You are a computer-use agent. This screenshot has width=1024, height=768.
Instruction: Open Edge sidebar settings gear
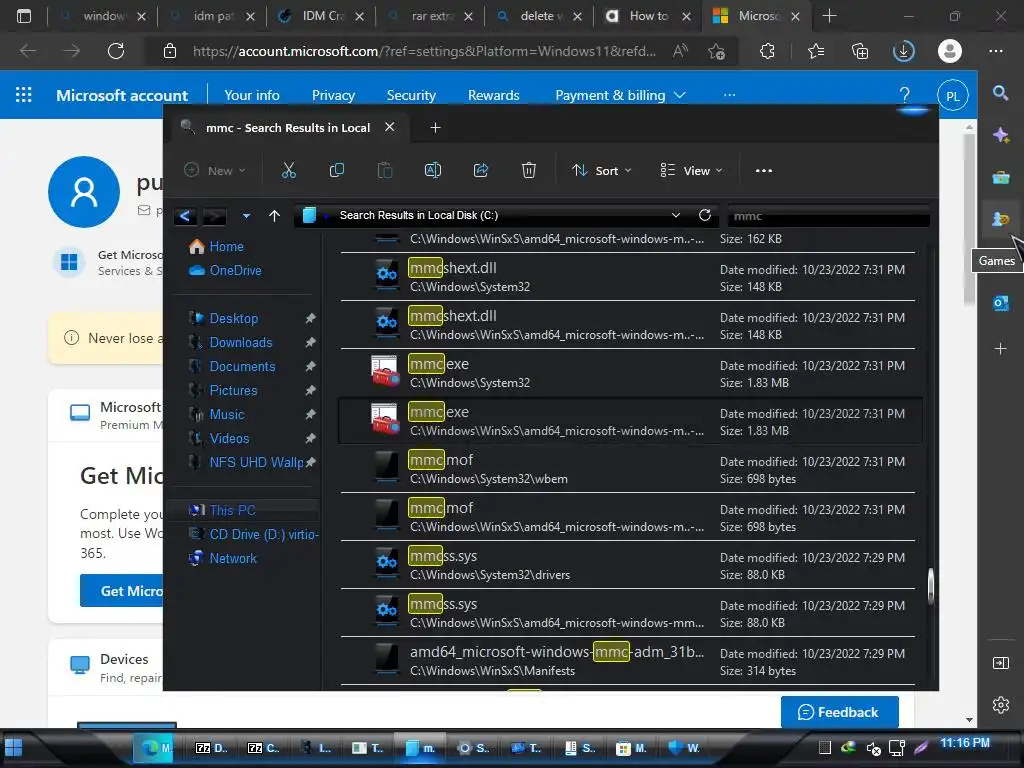(1000, 705)
